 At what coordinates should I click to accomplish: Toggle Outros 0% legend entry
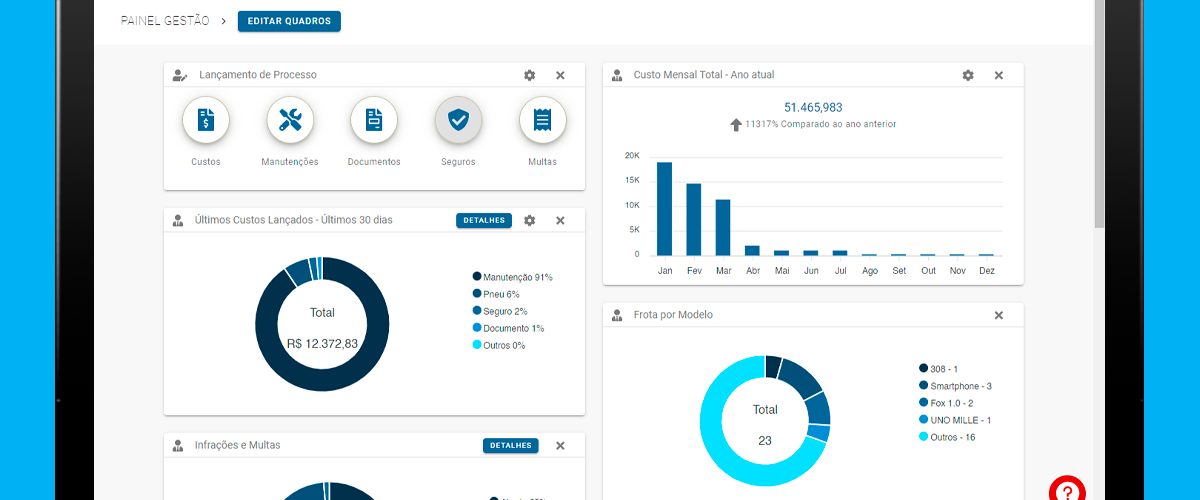tap(498, 345)
